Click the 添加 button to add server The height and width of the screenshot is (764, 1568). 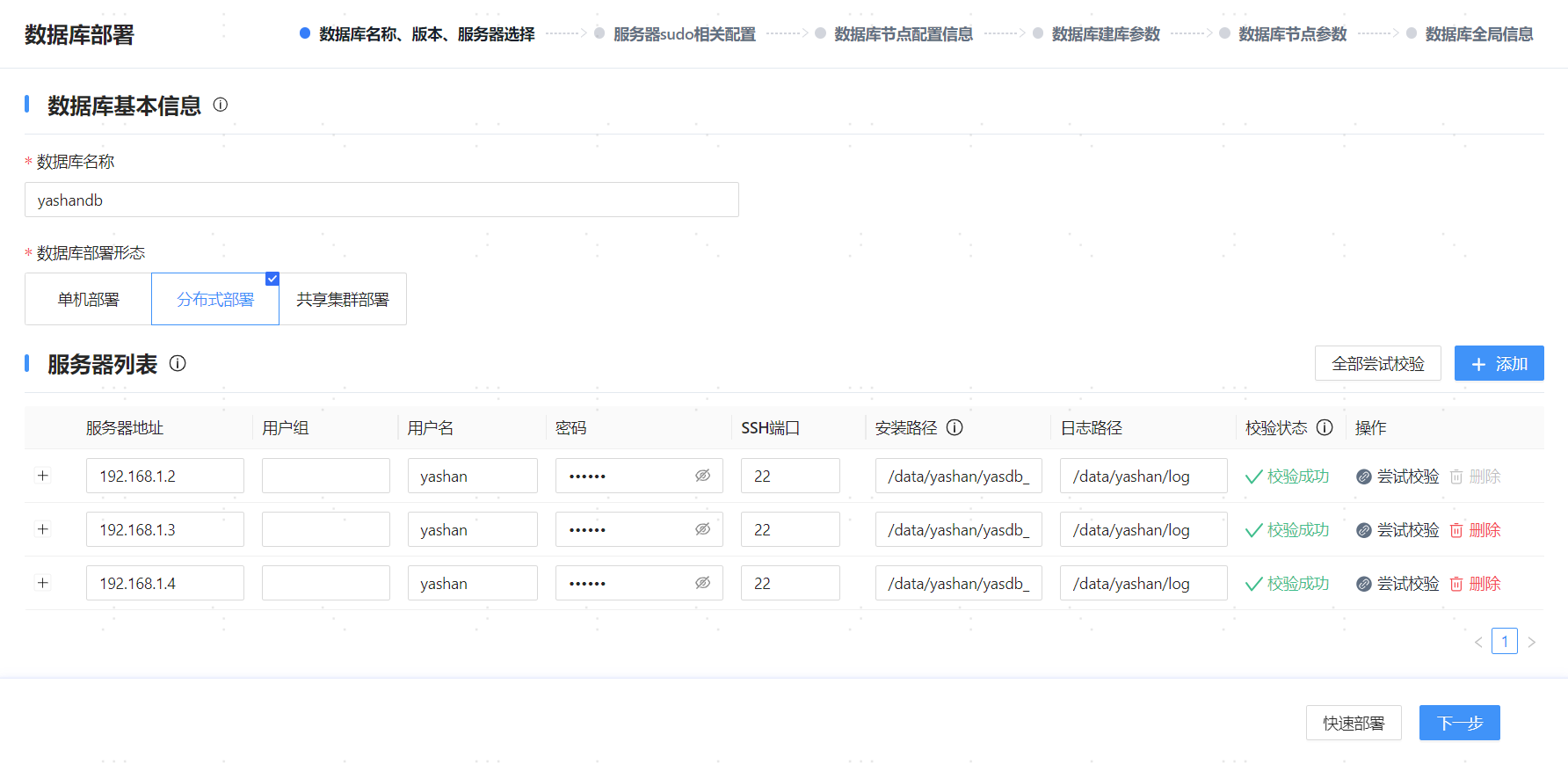coord(1499,364)
